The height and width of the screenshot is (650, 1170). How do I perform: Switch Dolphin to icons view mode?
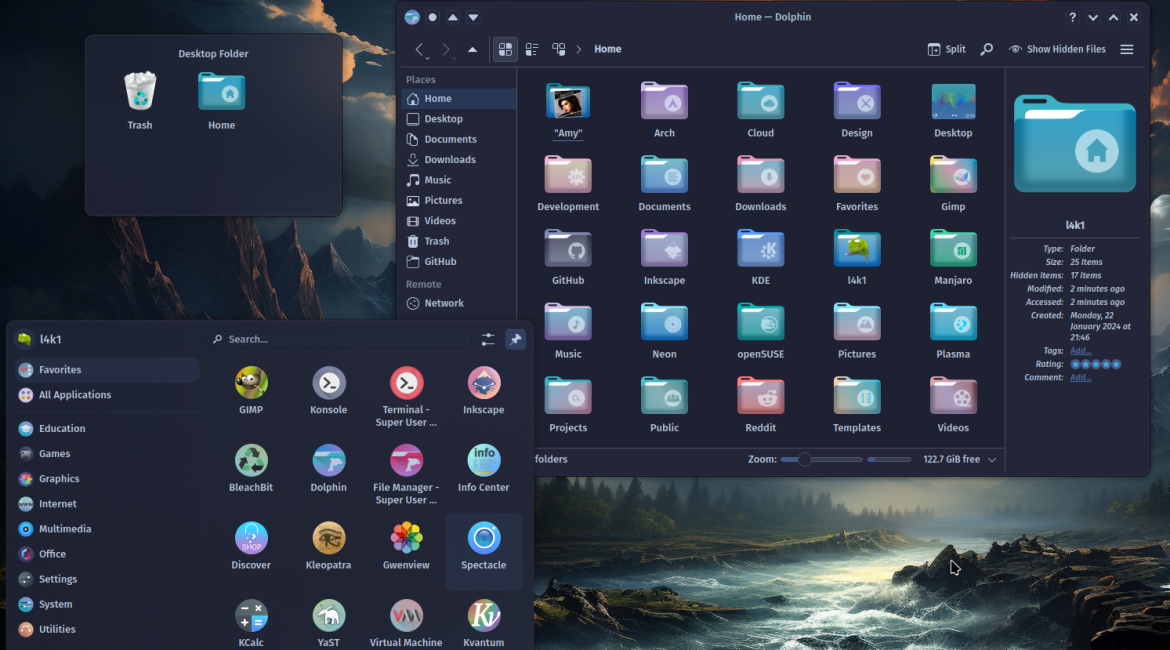[506, 49]
